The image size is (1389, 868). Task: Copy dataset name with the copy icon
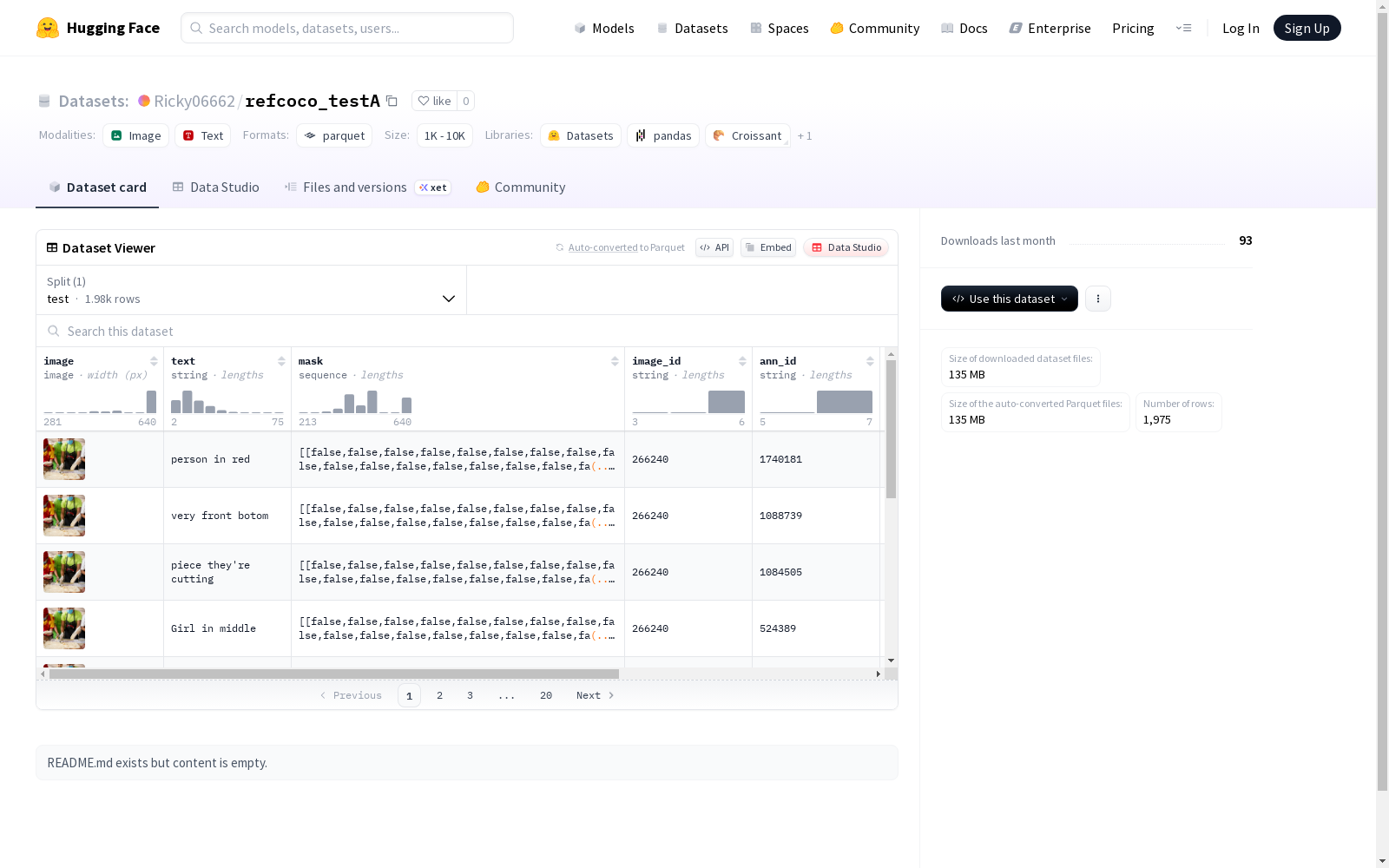click(392, 101)
